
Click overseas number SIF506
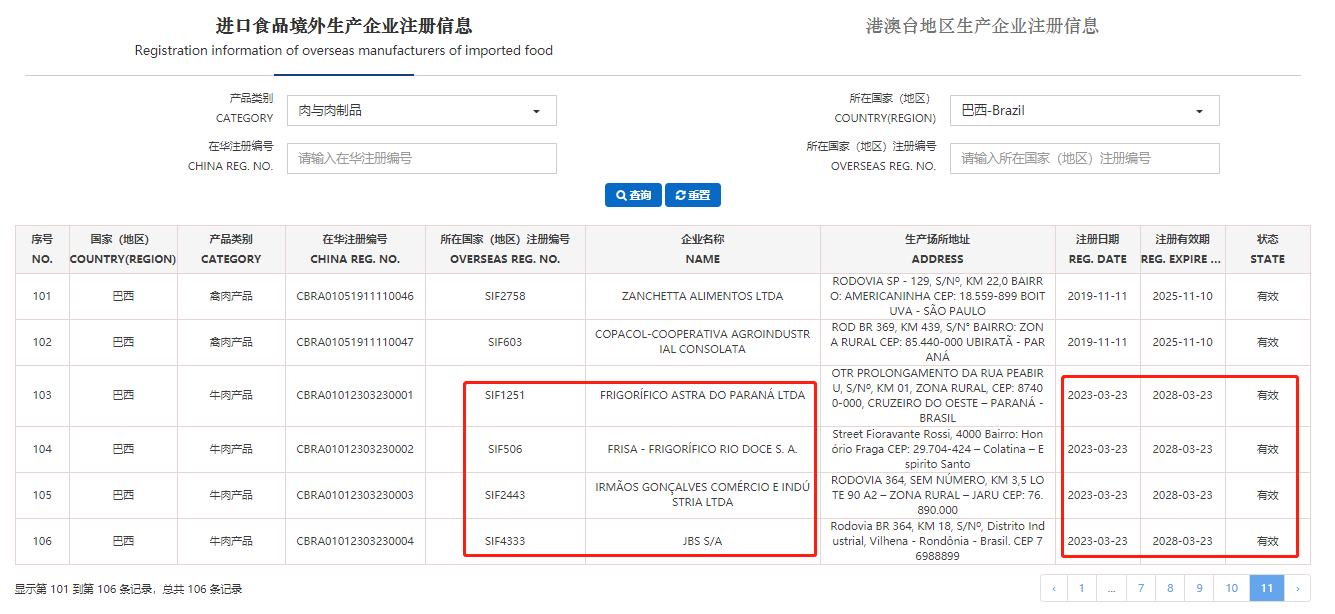[505, 449]
